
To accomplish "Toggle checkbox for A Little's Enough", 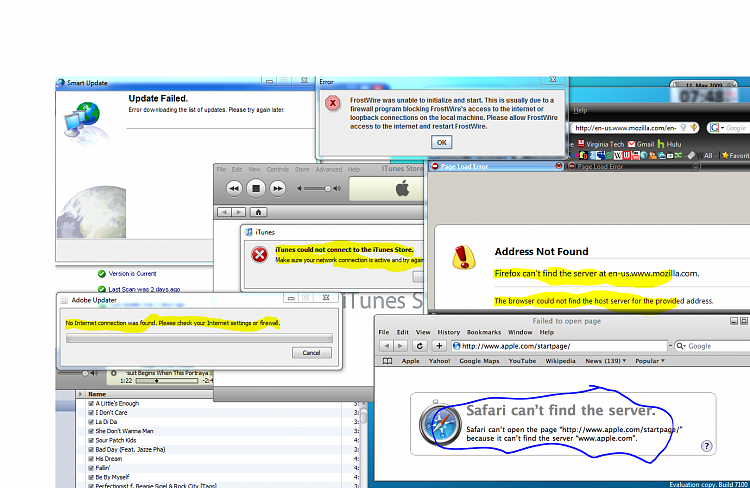I will click(x=91, y=403).
